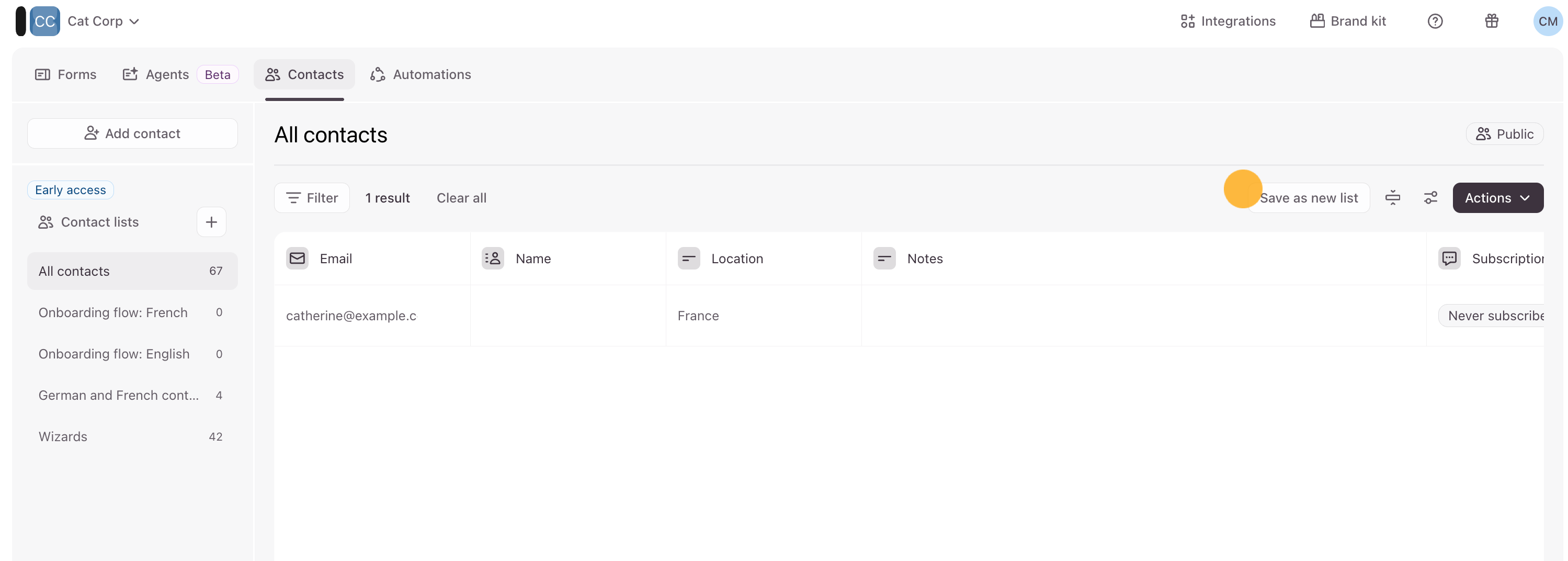Open the Actions dropdown menu
This screenshot has height=561, width=1568.
1497,198
